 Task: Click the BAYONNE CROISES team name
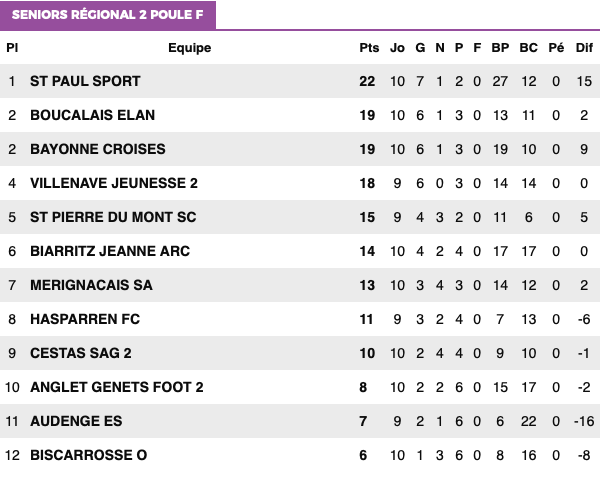(98, 149)
